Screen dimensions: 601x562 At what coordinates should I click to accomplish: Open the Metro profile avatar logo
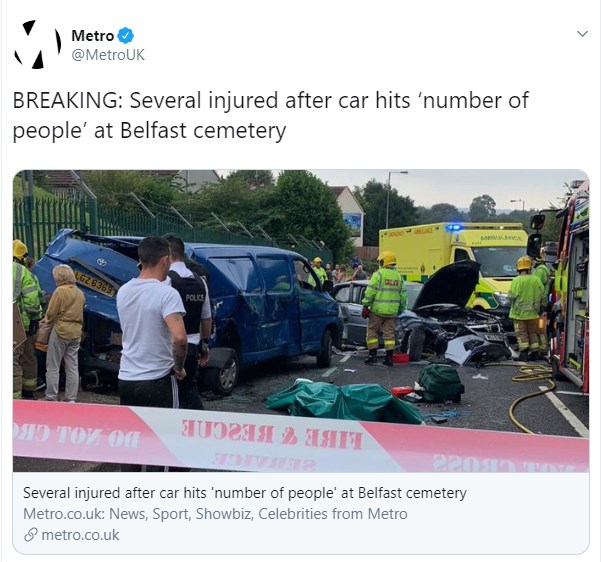38,44
